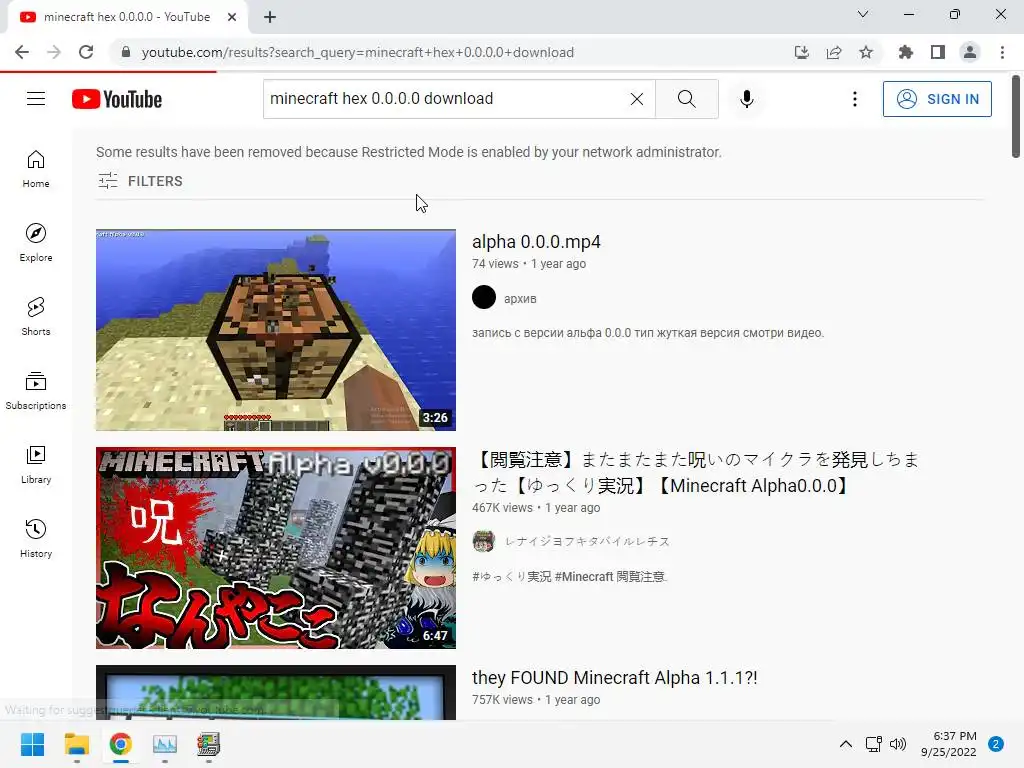Close the YouTube browser tab
Viewport: 1024px width, 768px height.
click(x=232, y=17)
